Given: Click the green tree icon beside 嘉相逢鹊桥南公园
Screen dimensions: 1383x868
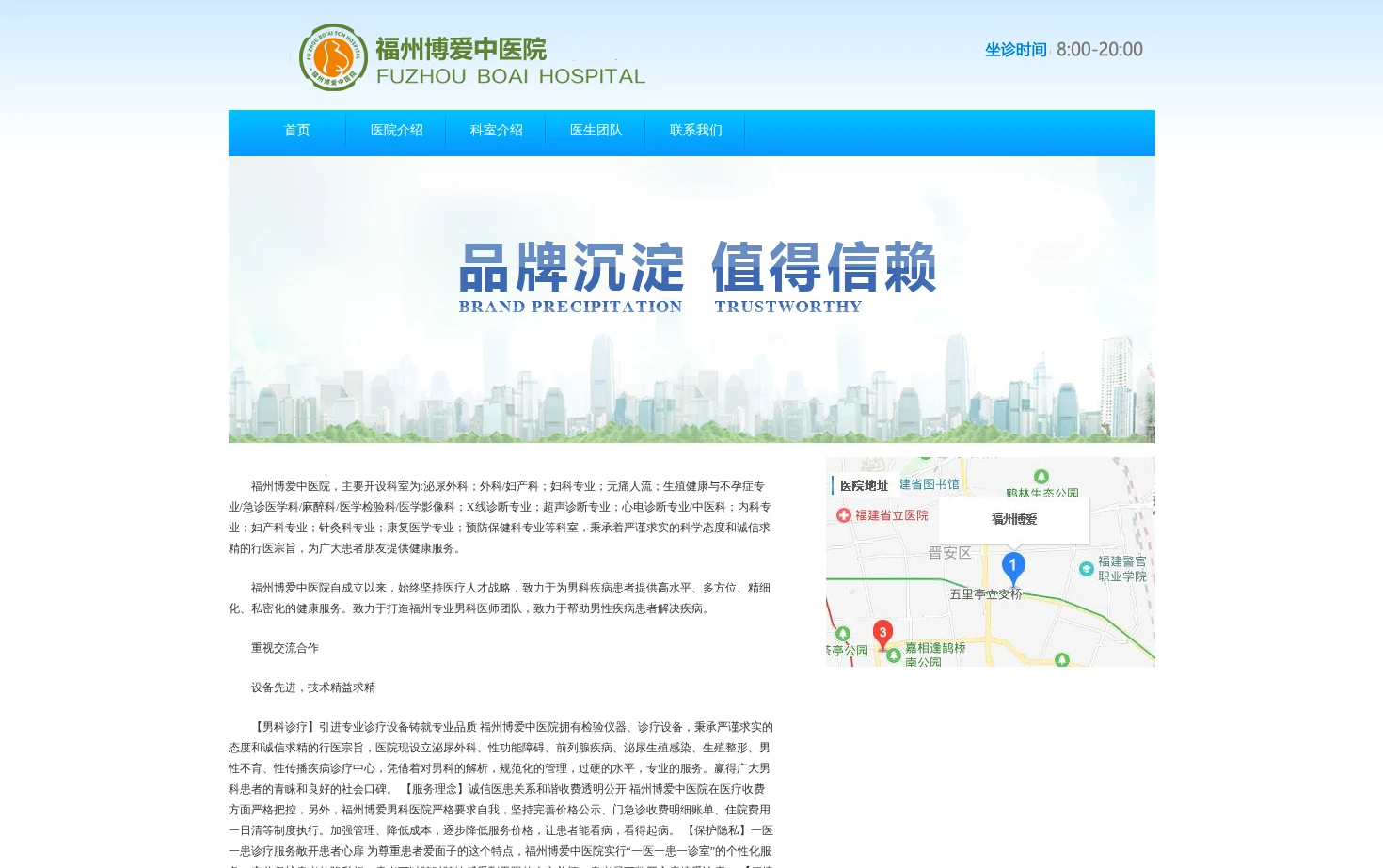Looking at the screenshot, I should coord(894,655).
